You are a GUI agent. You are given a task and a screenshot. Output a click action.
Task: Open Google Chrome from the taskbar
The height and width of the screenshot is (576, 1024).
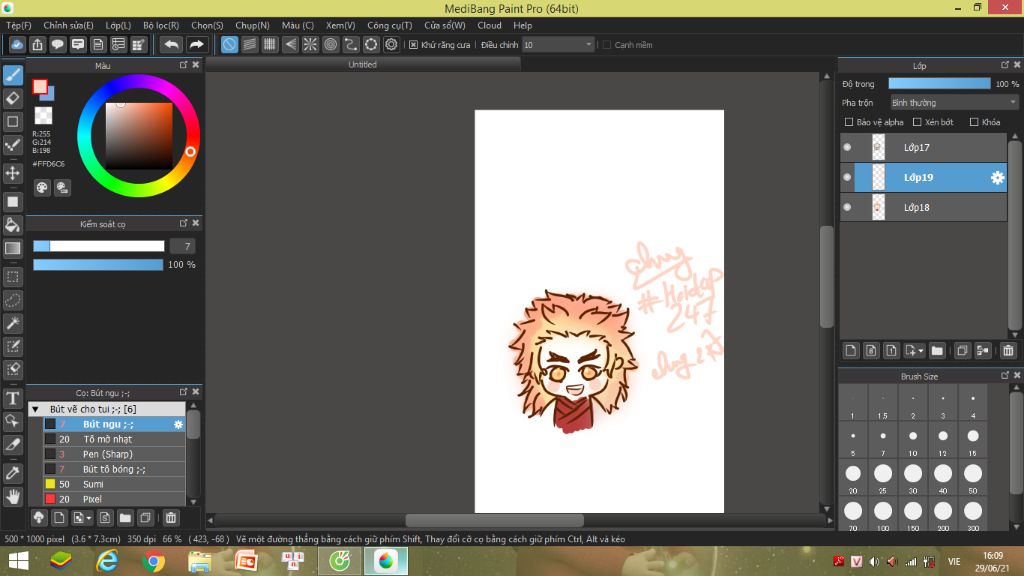click(153, 561)
